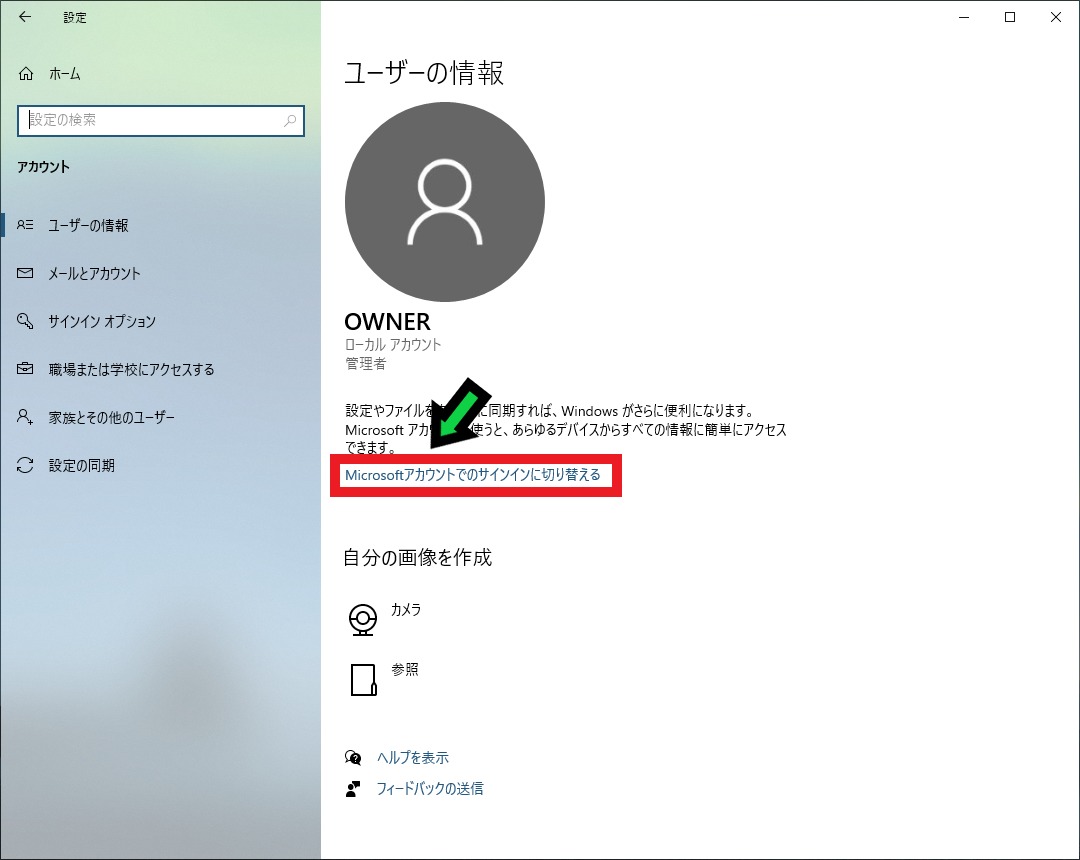Screen dimensions: 1080x860
Task: Click フィードバックの送信 link text
Action: [x=430, y=788]
